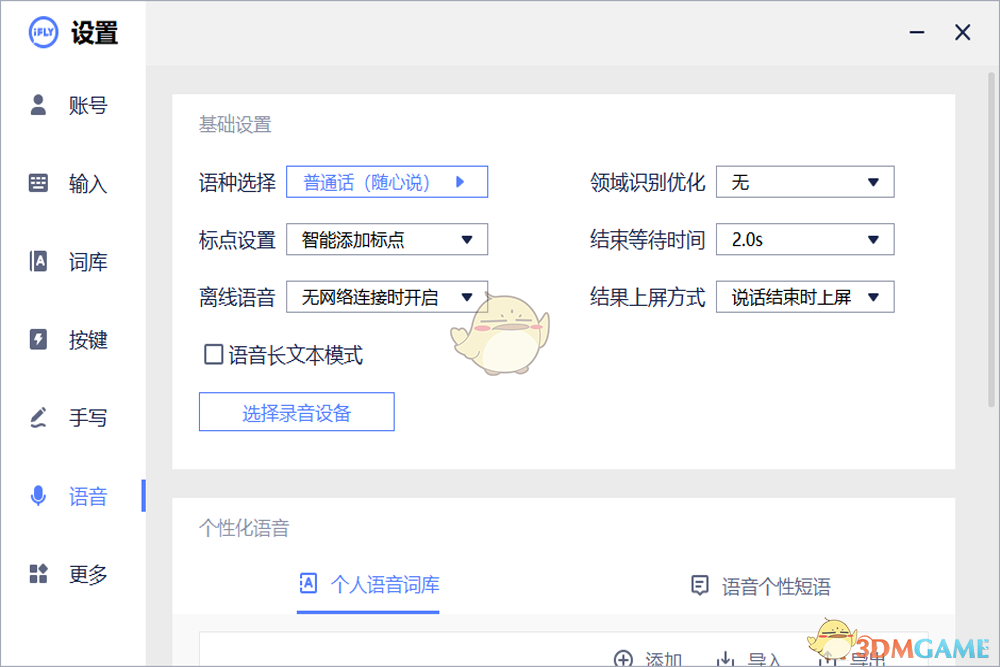Image resolution: width=1000 pixels, height=667 pixels.
Task: Click the 语音 microphone icon
Action: tap(39, 496)
